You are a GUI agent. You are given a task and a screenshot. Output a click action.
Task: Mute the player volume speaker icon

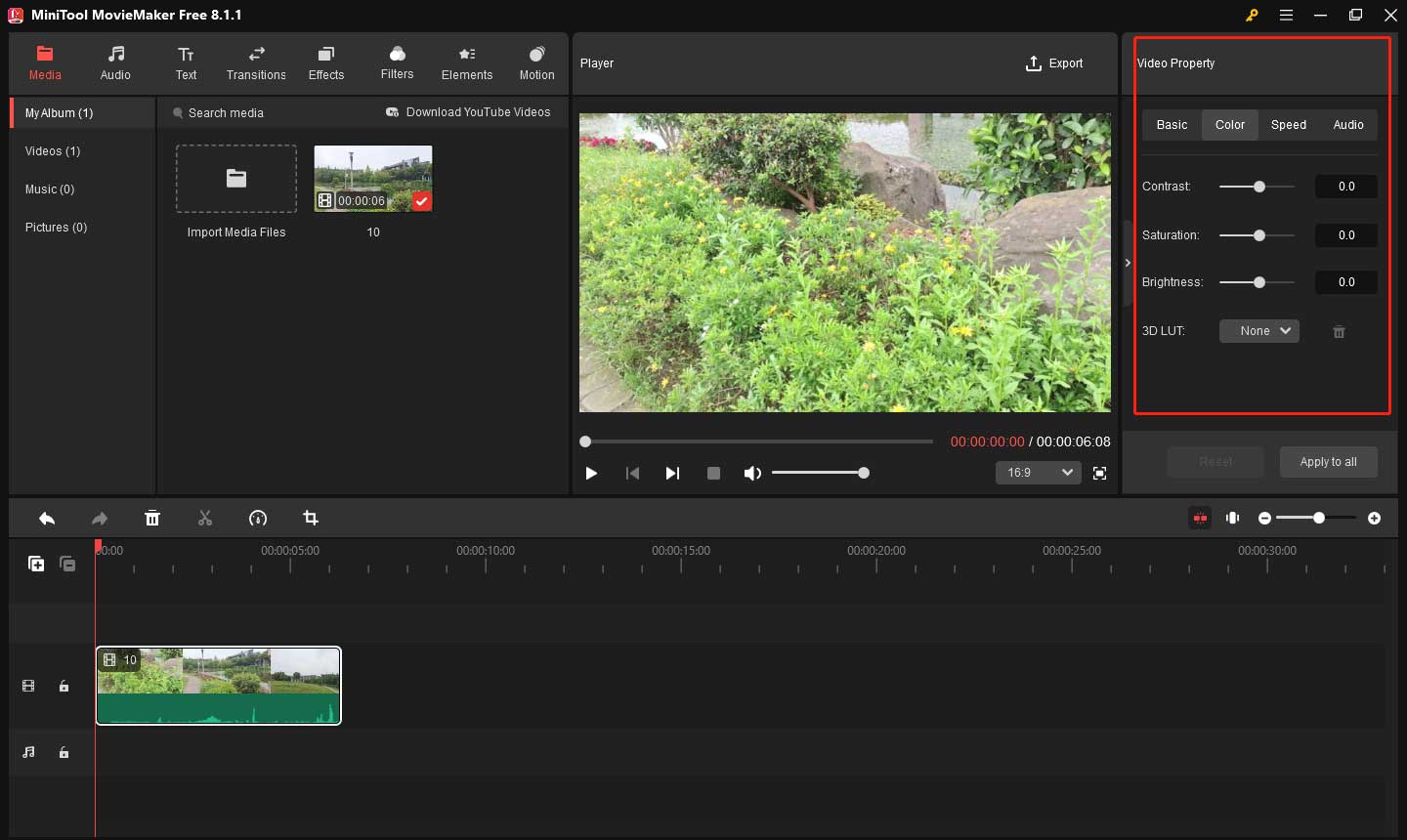pyautogui.click(x=752, y=473)
